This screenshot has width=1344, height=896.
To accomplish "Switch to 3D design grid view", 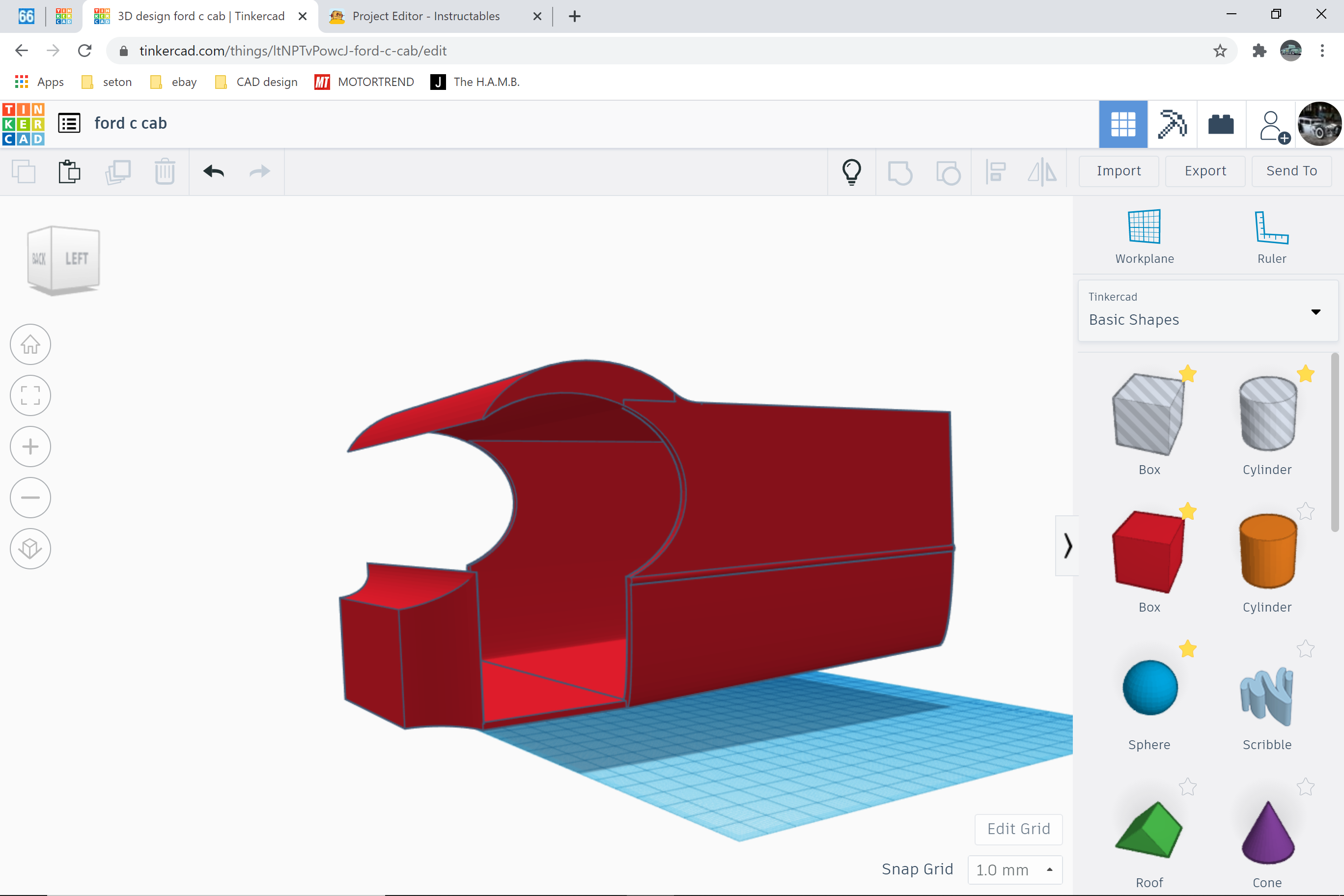I will pos(1123,124).
